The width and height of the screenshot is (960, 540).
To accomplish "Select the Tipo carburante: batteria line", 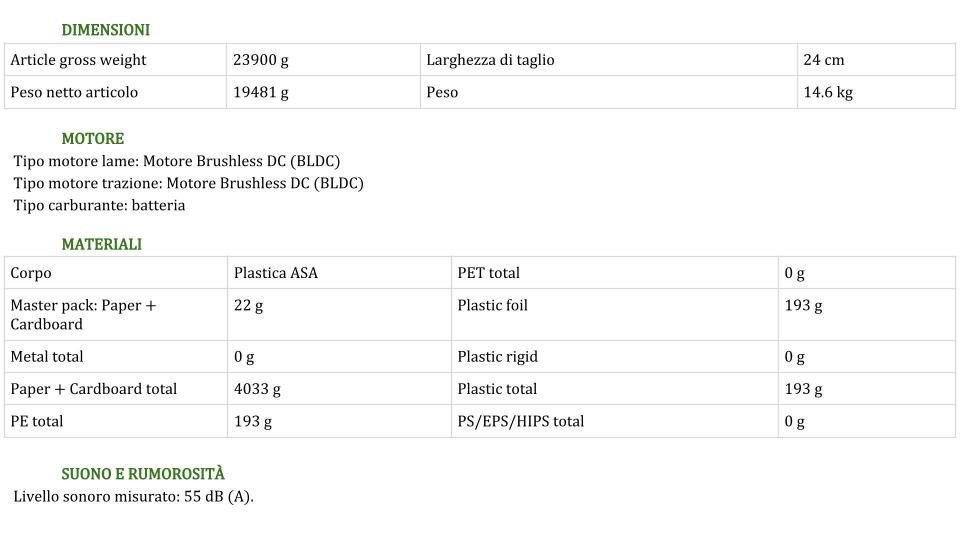I will (x=99, y=205).
